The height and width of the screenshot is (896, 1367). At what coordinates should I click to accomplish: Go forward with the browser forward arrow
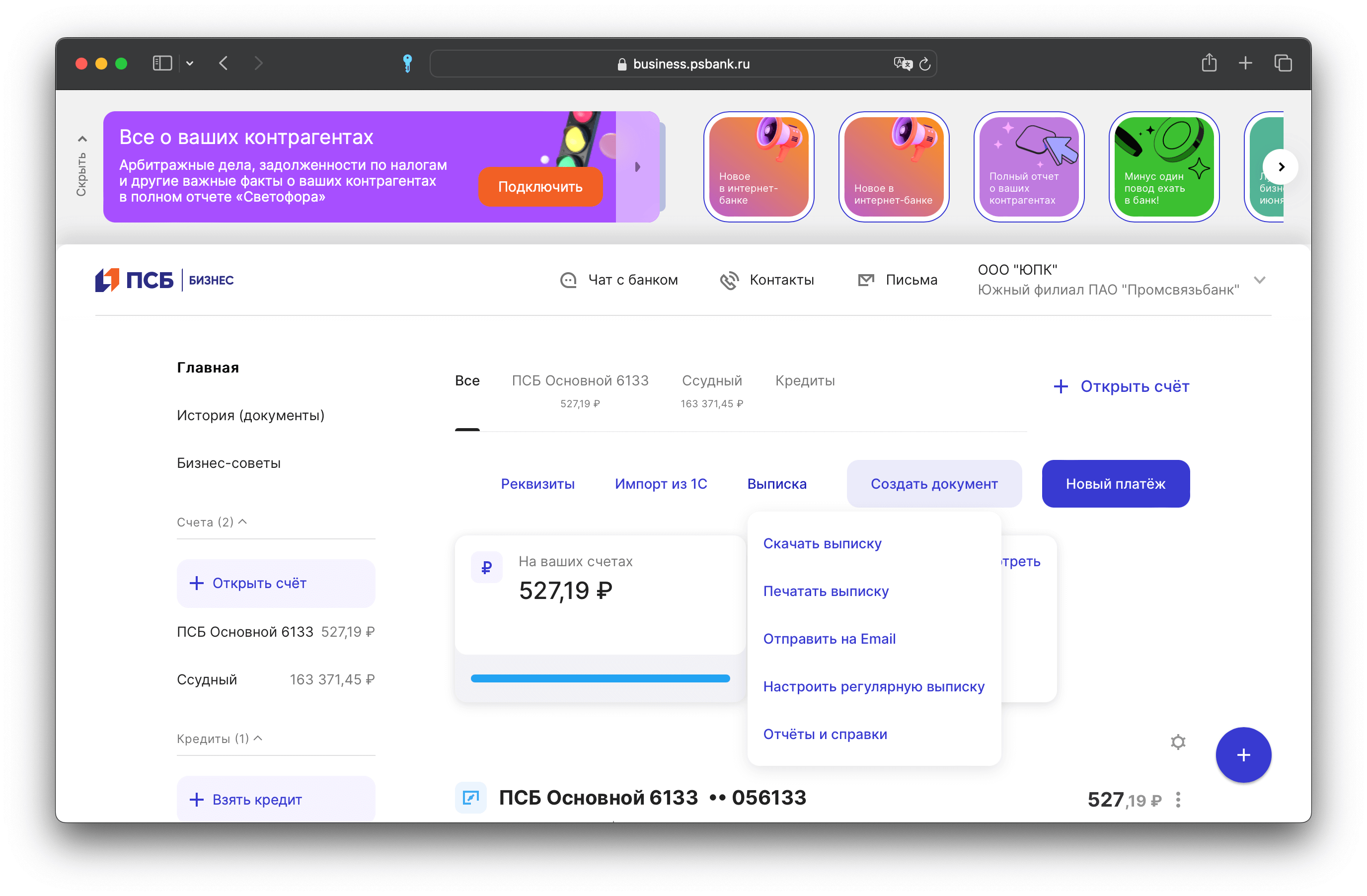click(x=258, y=63)
